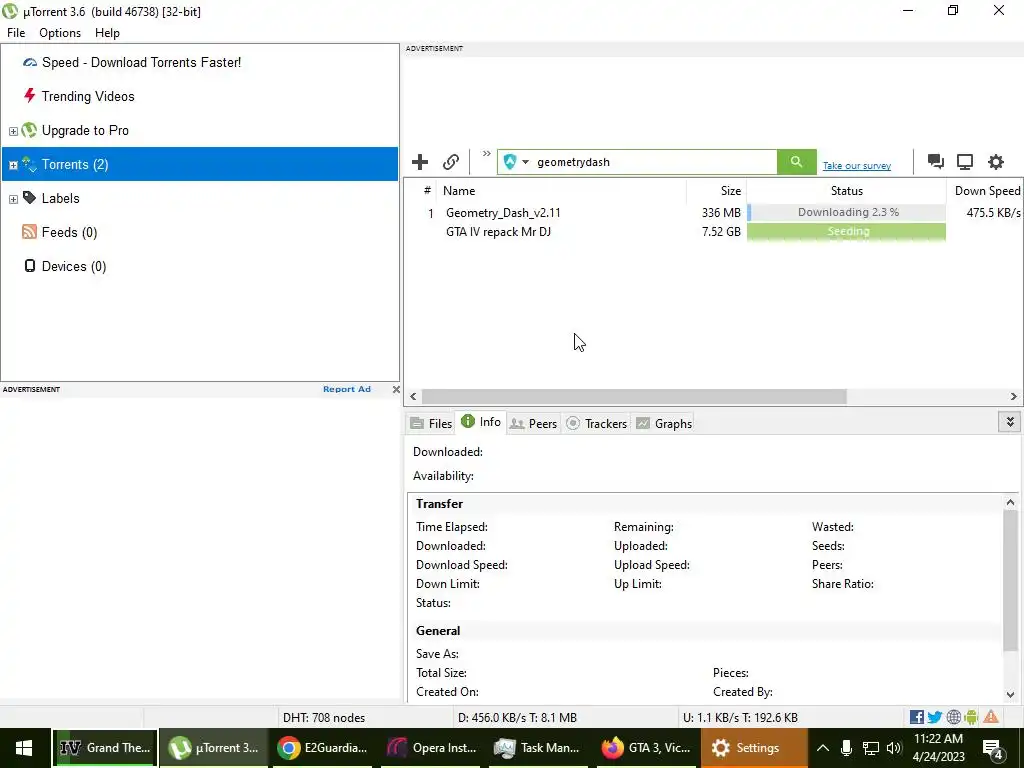Select Speed - Download Torrents Faster! item

tap(141, 63)
